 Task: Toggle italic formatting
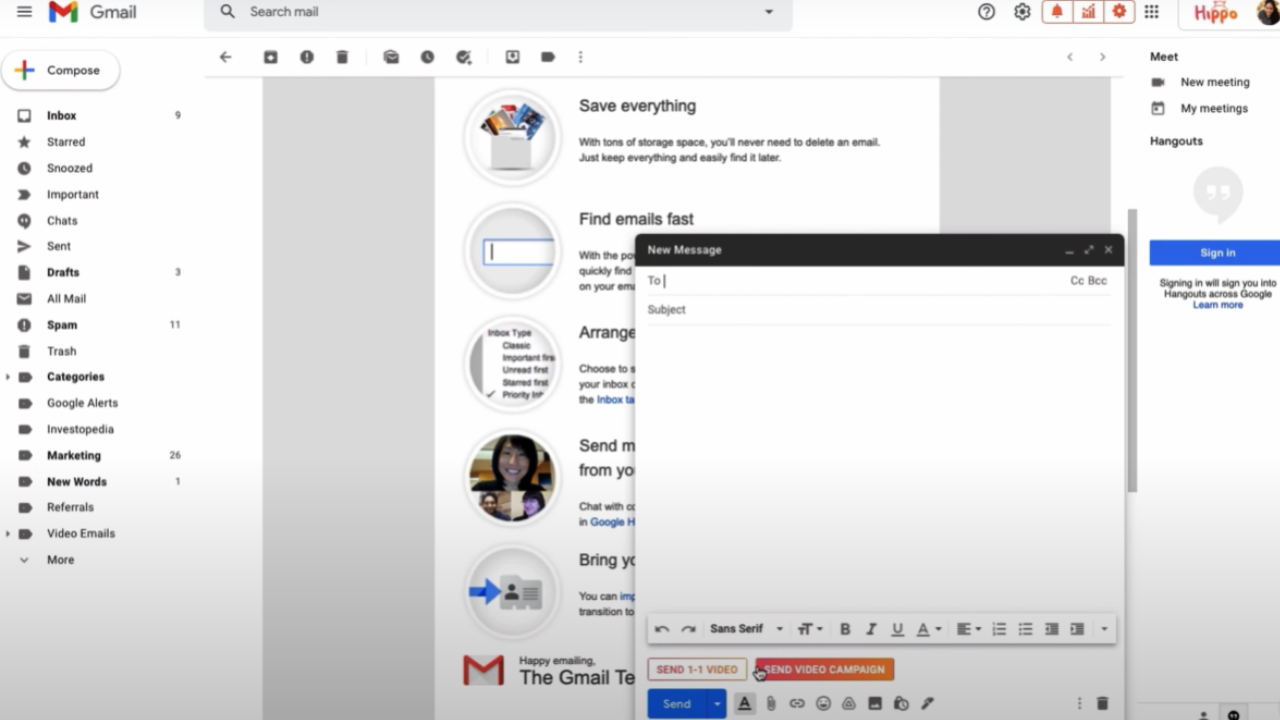pyautogui.click(x=871, y=629)
